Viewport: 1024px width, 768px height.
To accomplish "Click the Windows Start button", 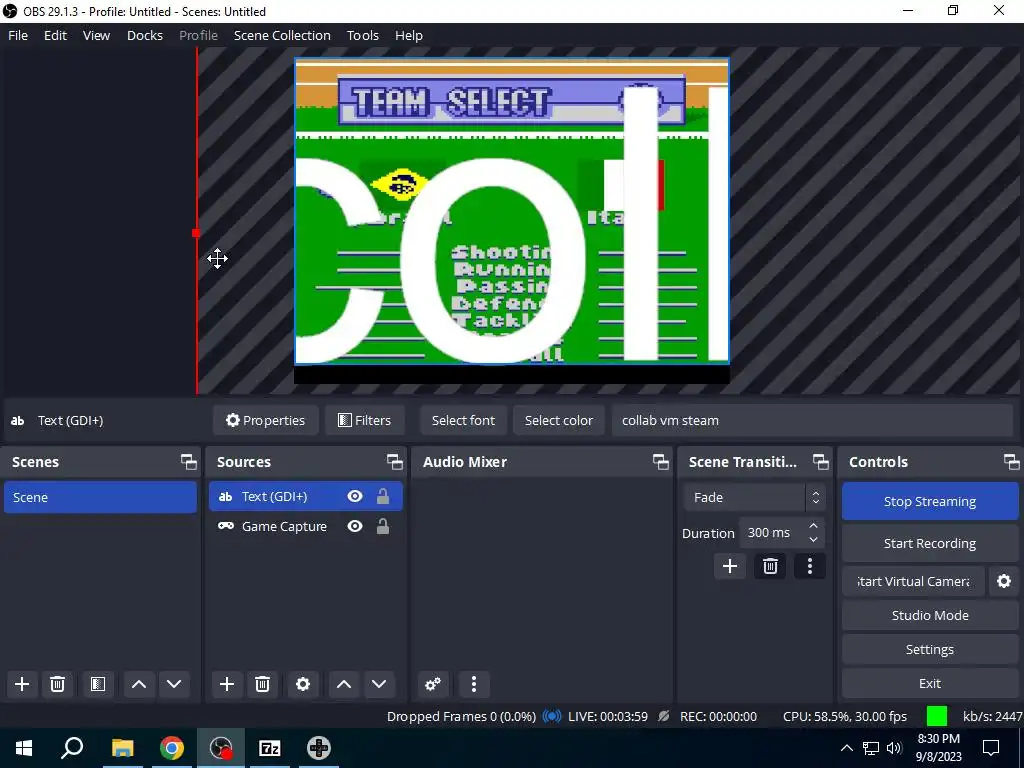I will point(24,748).
